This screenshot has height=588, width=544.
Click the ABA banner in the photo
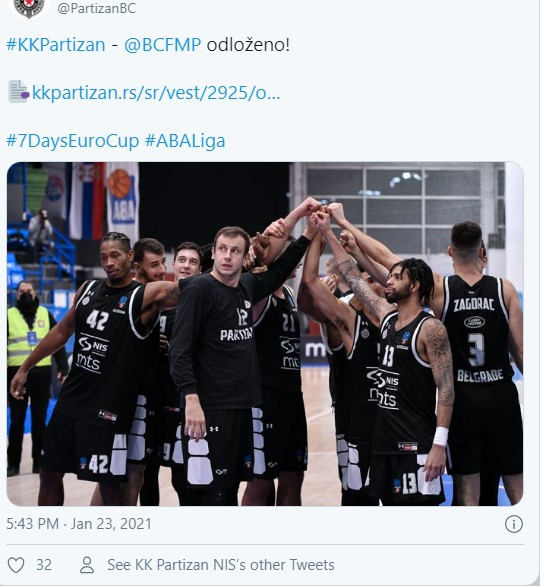(123, 197)
